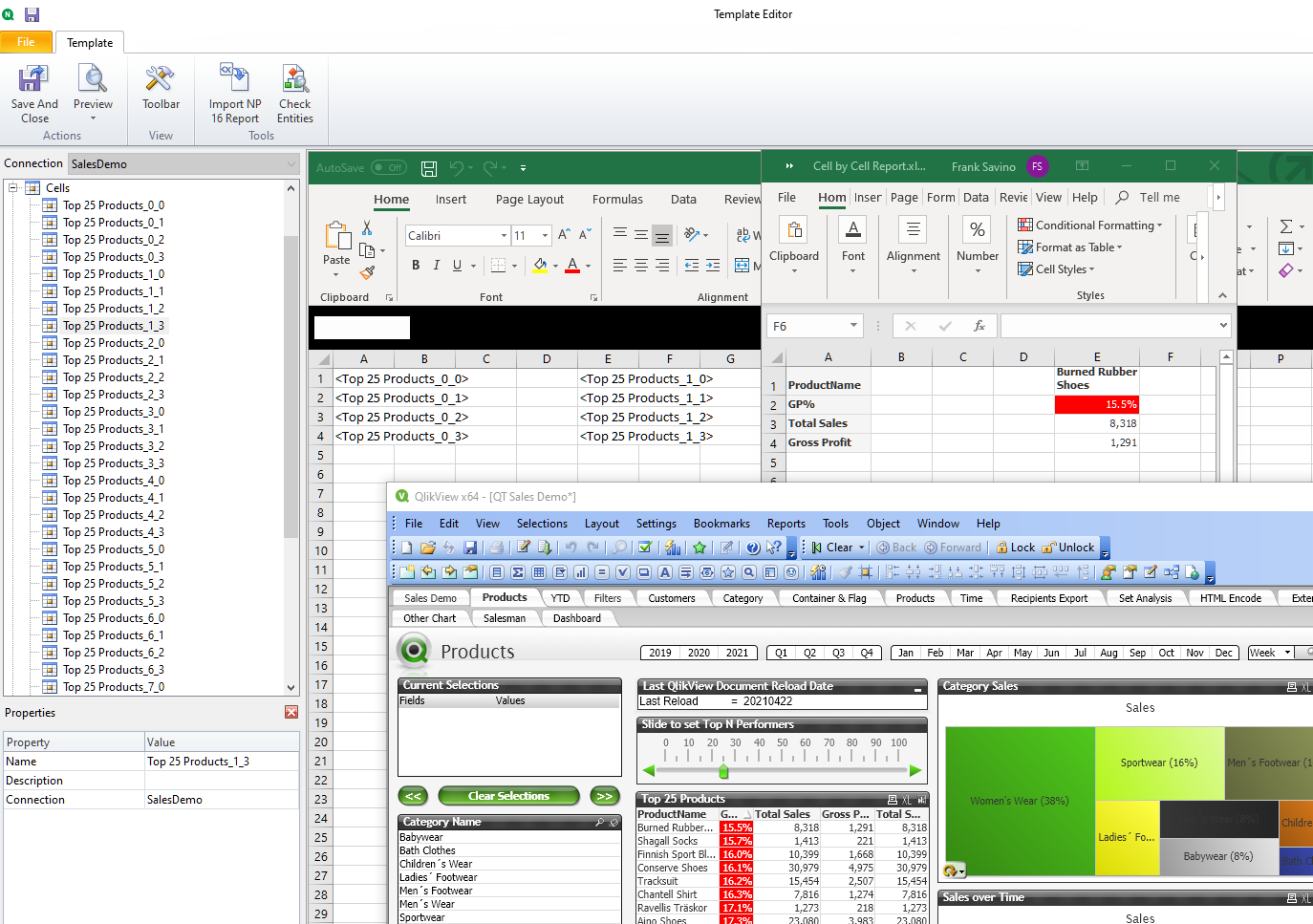Viewport: 1313px width, 924px height.
Task: Click QlikView Open folder icon
Action: 428,548
